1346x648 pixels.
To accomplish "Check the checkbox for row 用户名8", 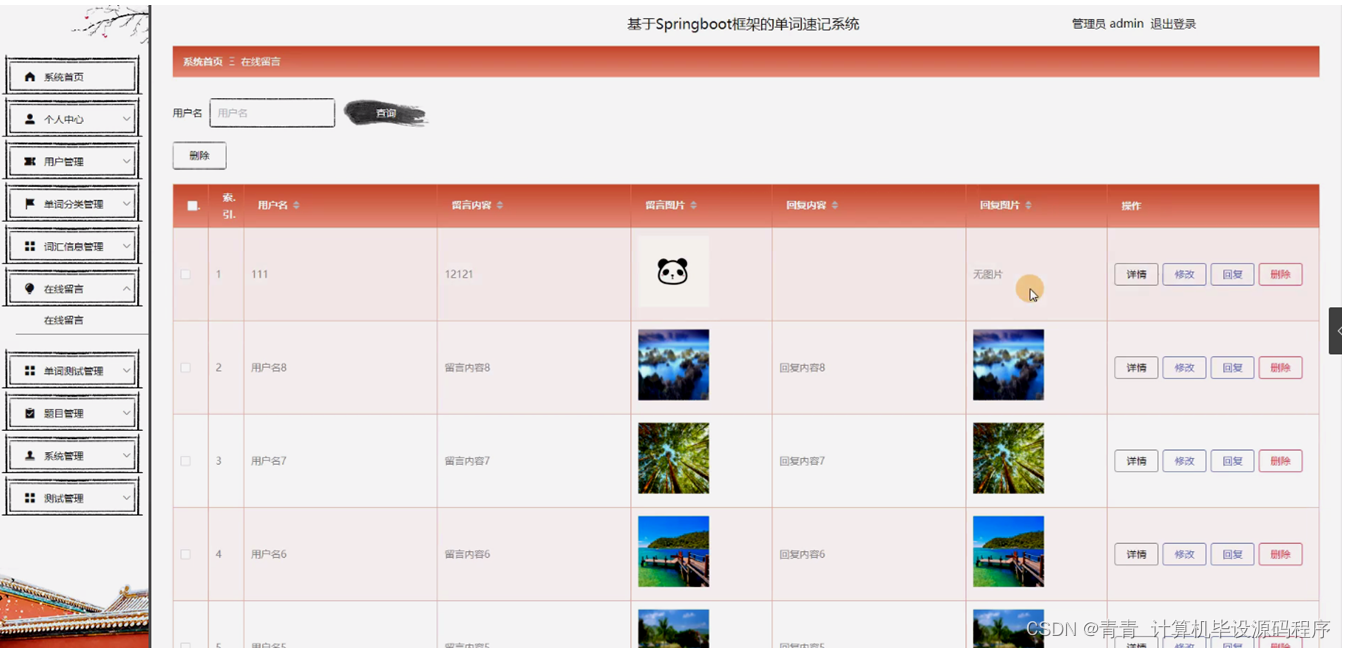I will click(185, 368).
